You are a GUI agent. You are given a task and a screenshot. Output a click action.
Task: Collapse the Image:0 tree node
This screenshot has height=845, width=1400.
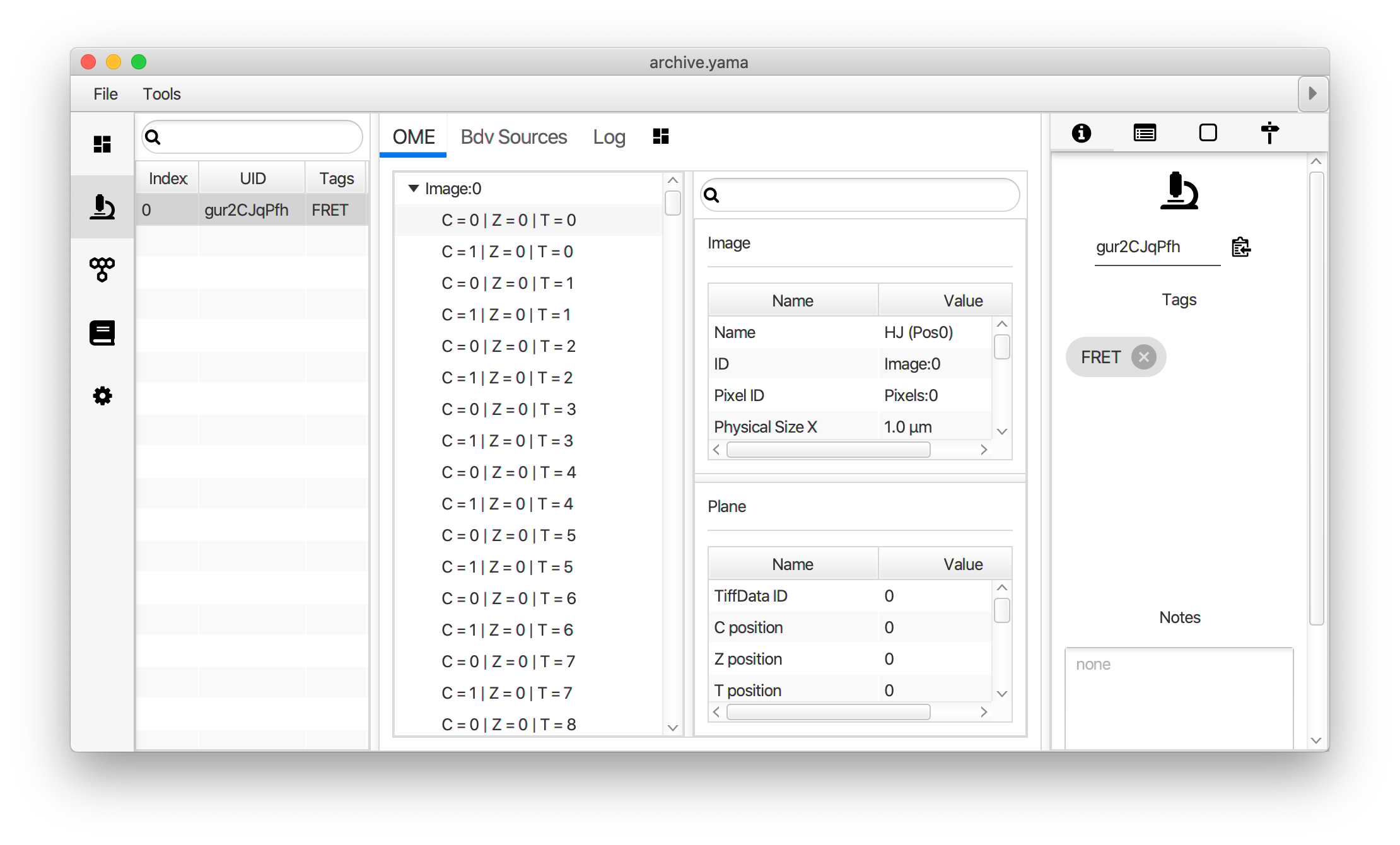[414, 189]
